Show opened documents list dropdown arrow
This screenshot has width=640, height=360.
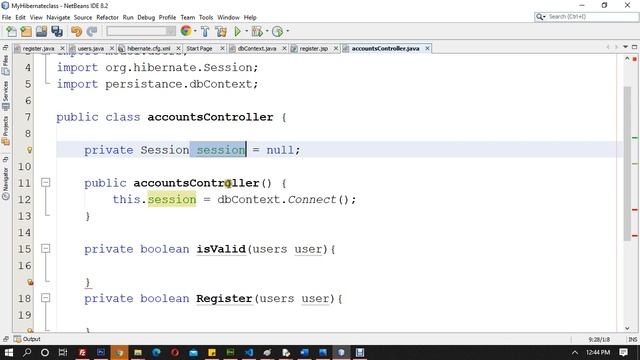click(625, 47)
